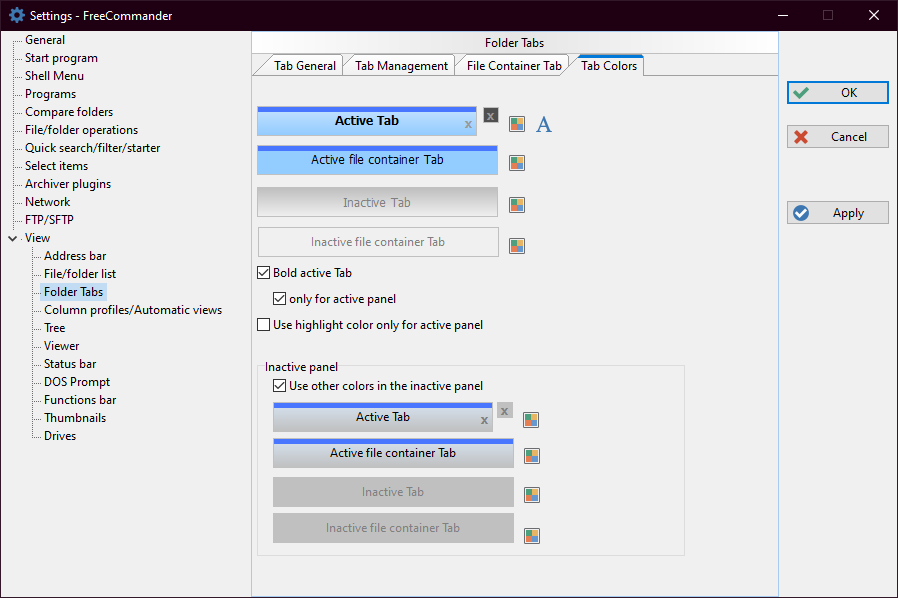This screenshot has height=598, width=898.
Task: Open the Tab Management tab
Action: (401, 66)
